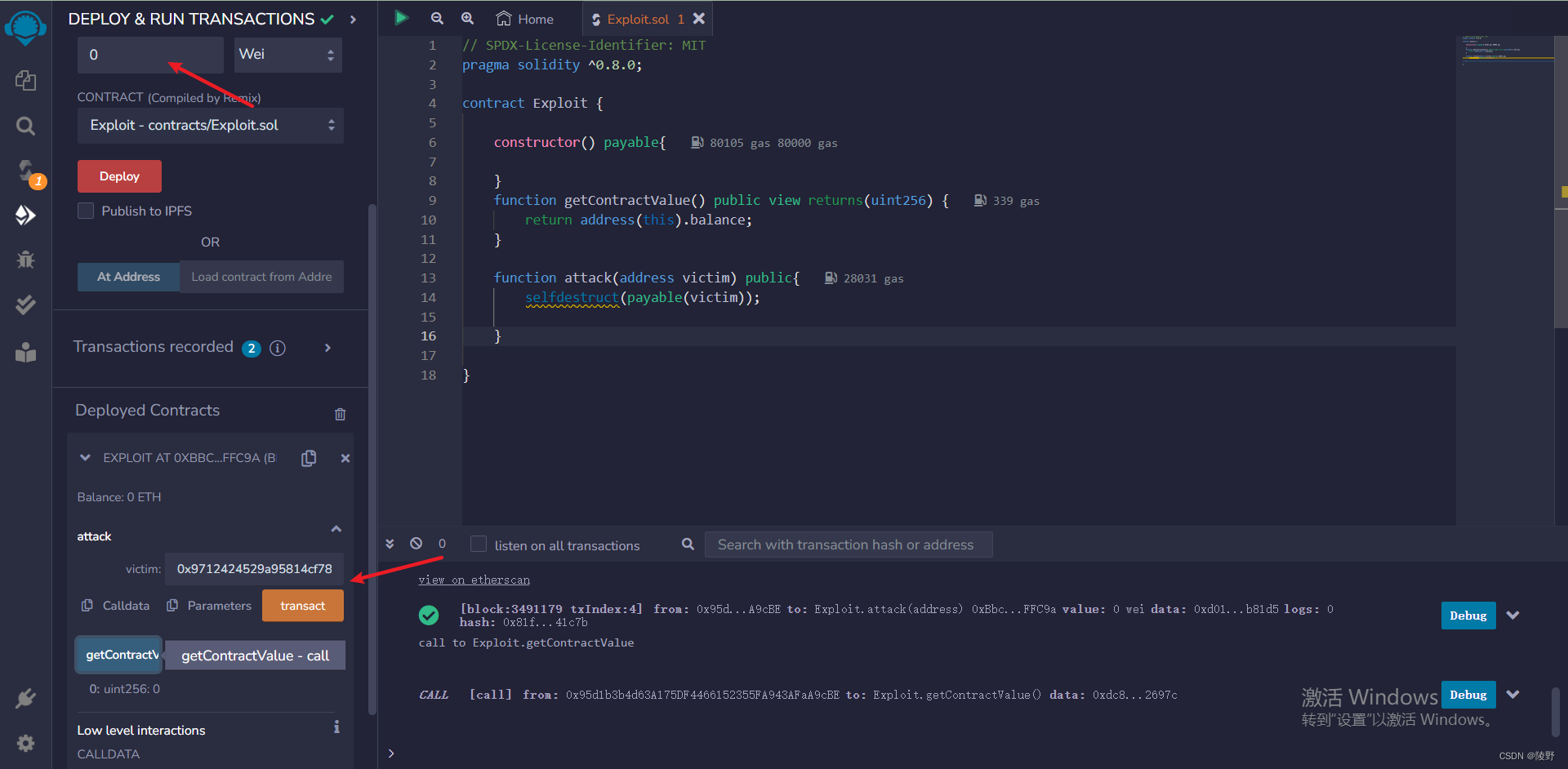Click the Balance: 0 ETH text

(119, 497)
